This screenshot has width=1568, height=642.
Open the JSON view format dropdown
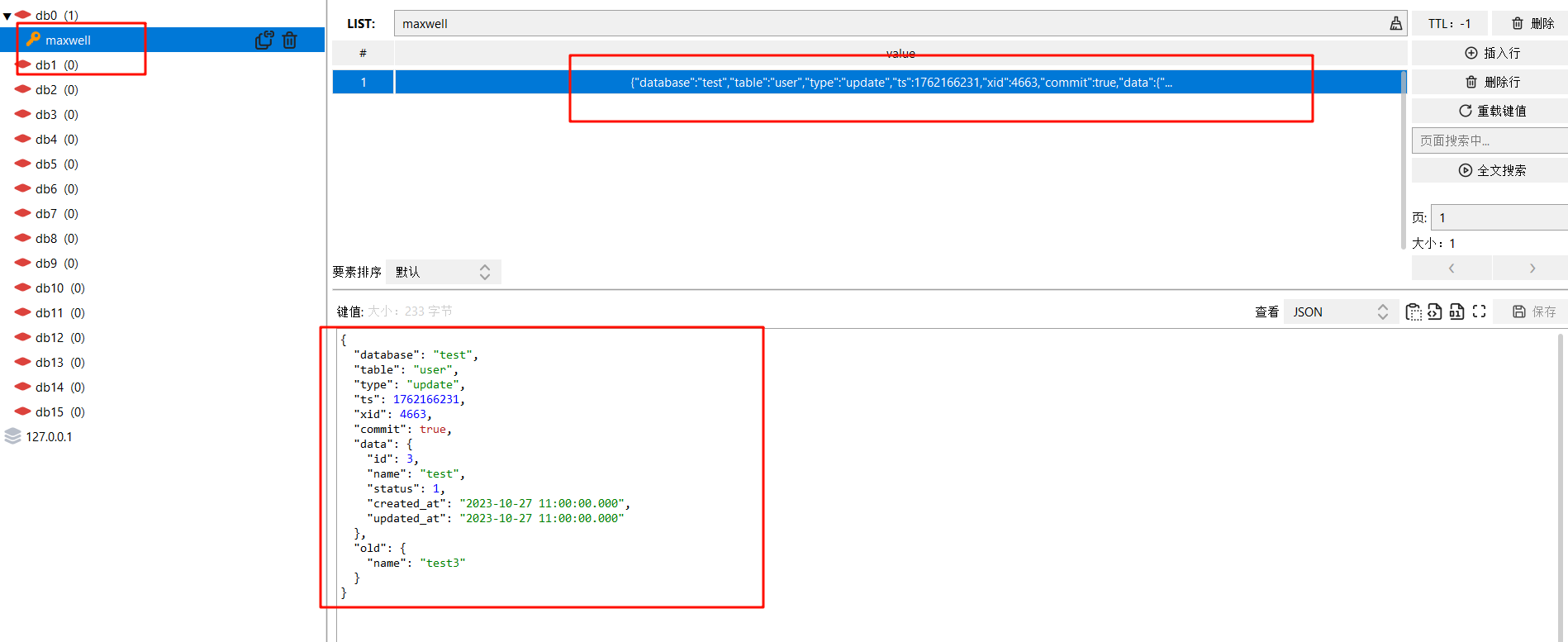tap(1340, 311)
